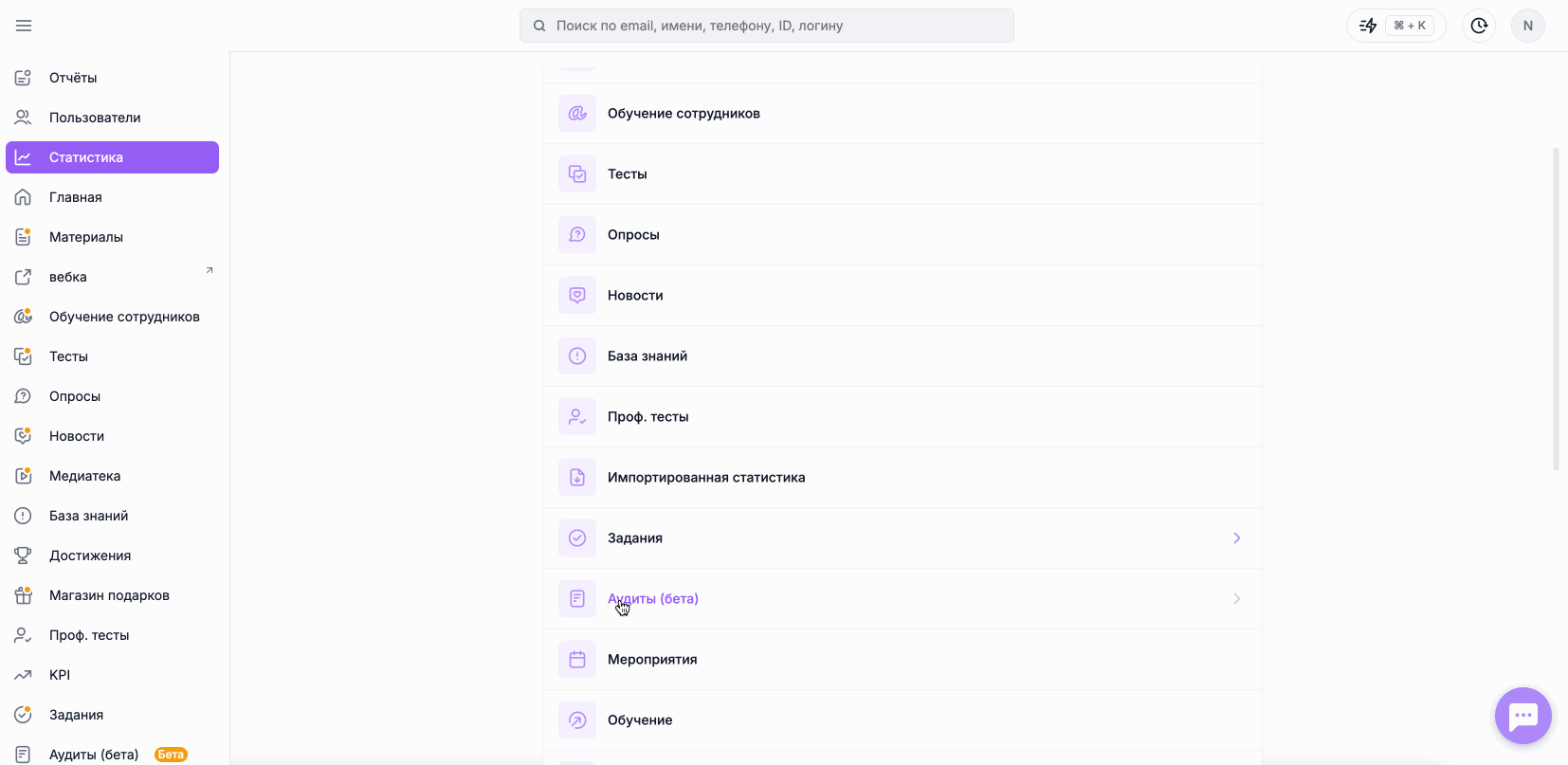Open the user avatar N menu
1568x765 pixels.
point(1528,26)
